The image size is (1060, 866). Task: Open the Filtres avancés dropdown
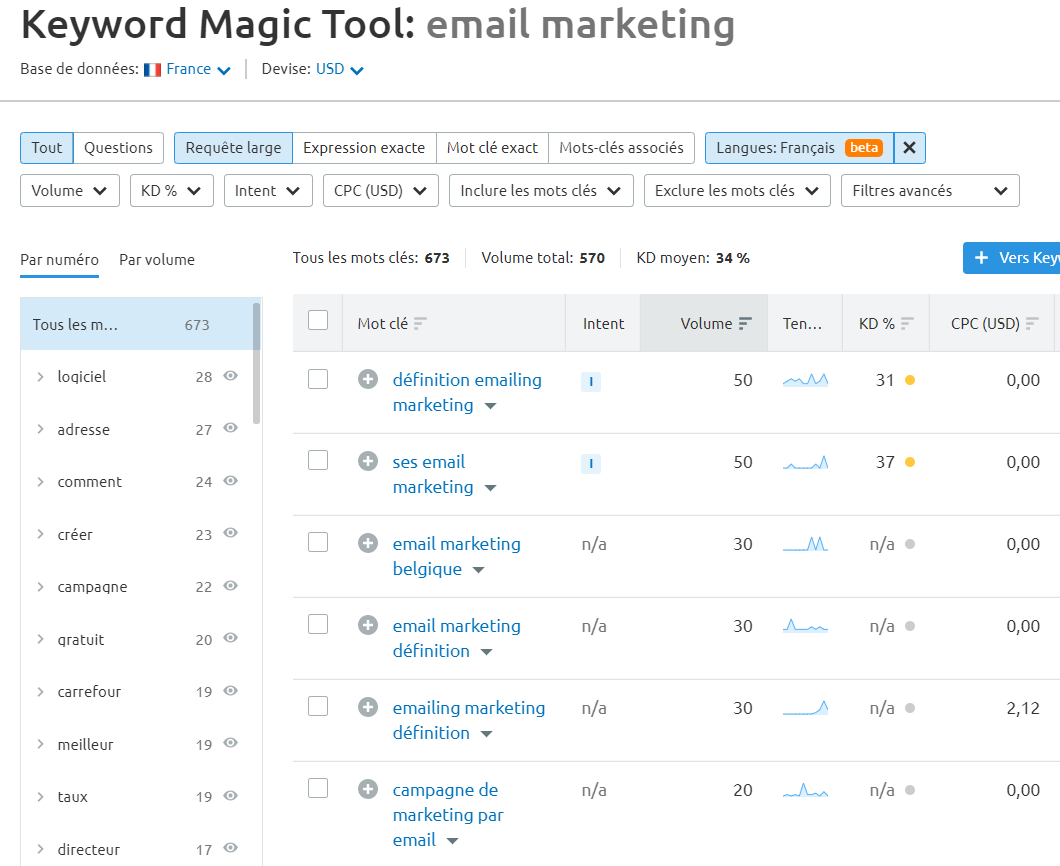tap(929, 190)
